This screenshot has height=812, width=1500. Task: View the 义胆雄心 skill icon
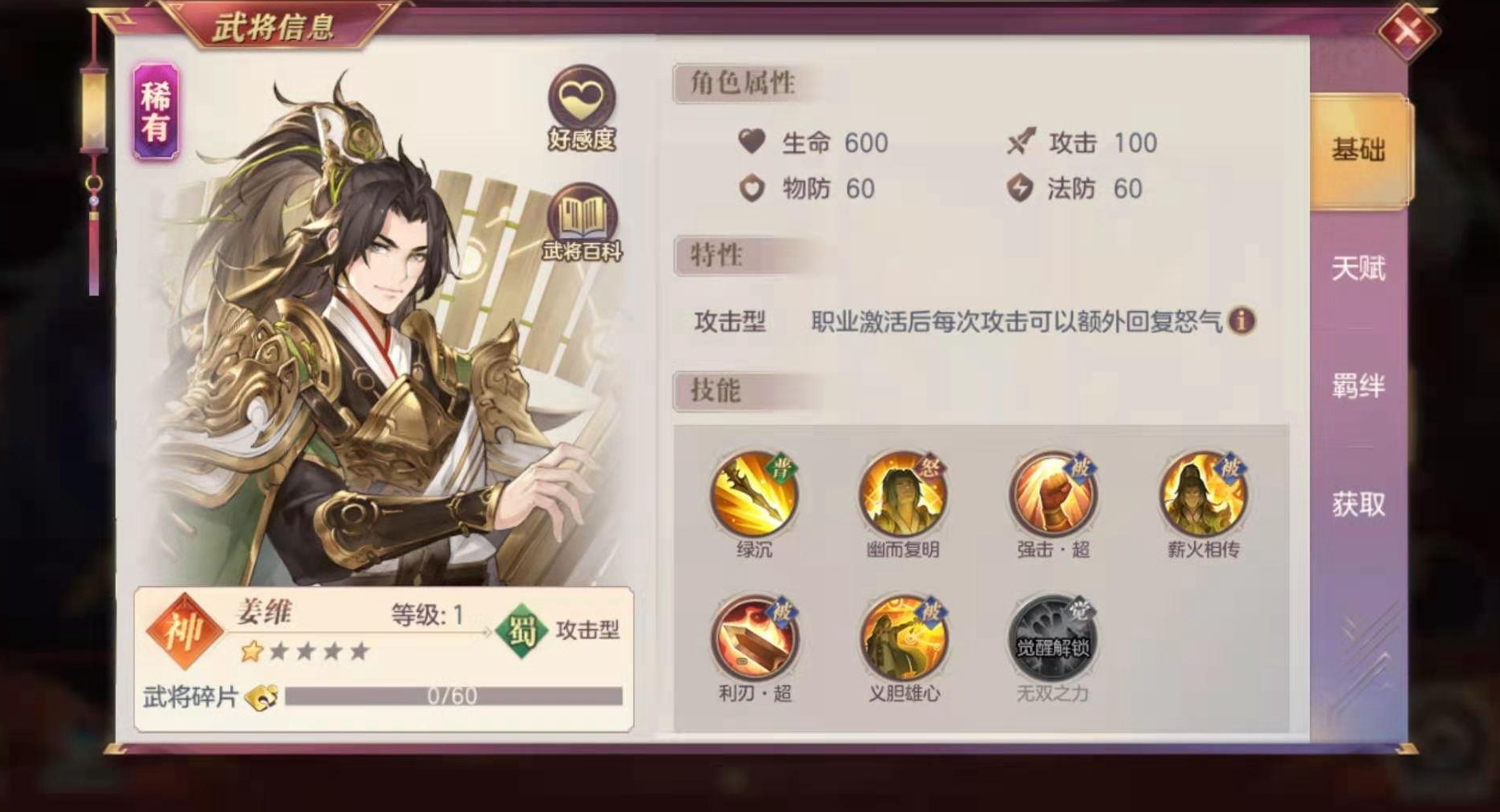[x=902, y=637]
